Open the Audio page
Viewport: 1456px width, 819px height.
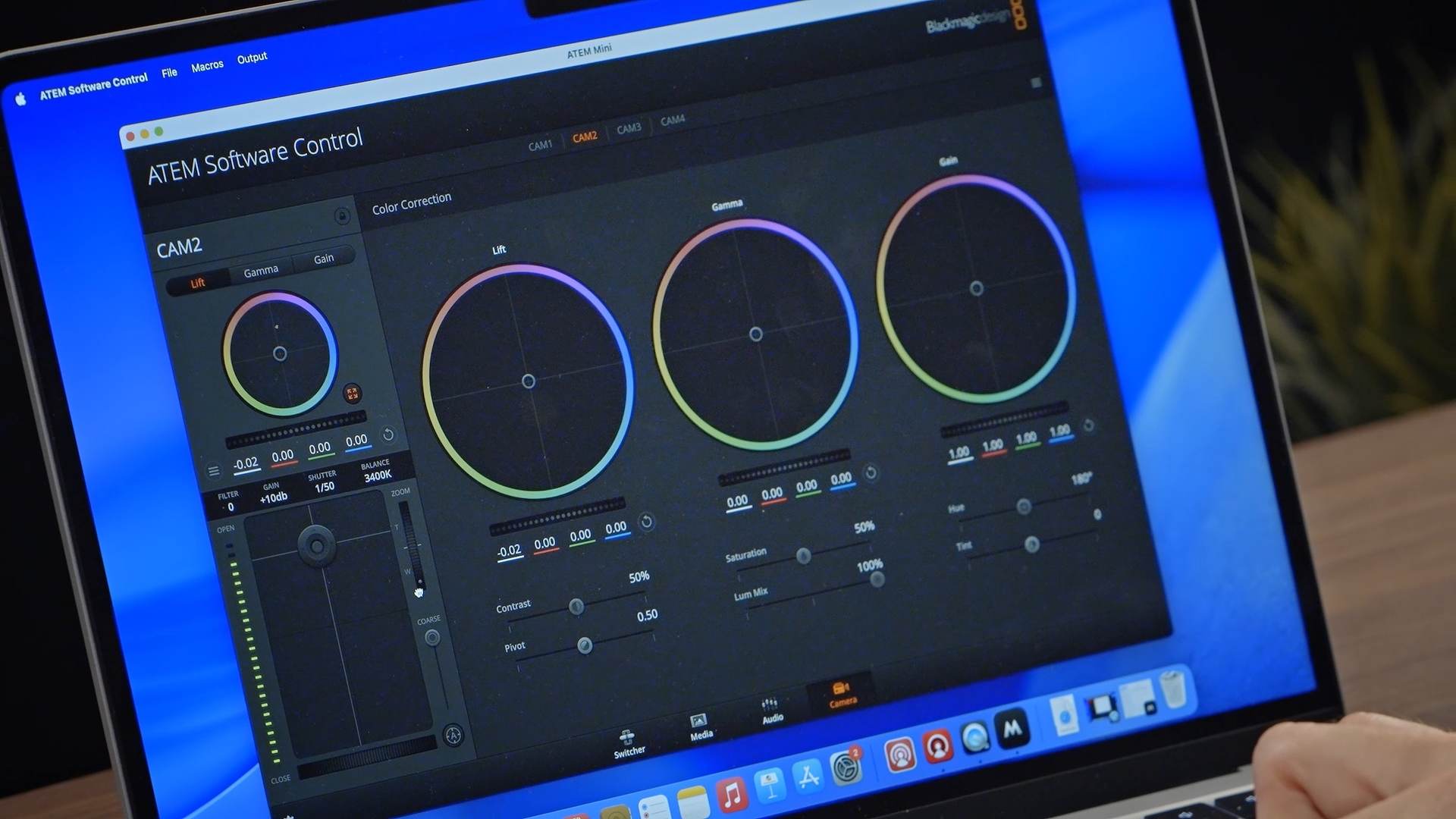pos(771,711)
